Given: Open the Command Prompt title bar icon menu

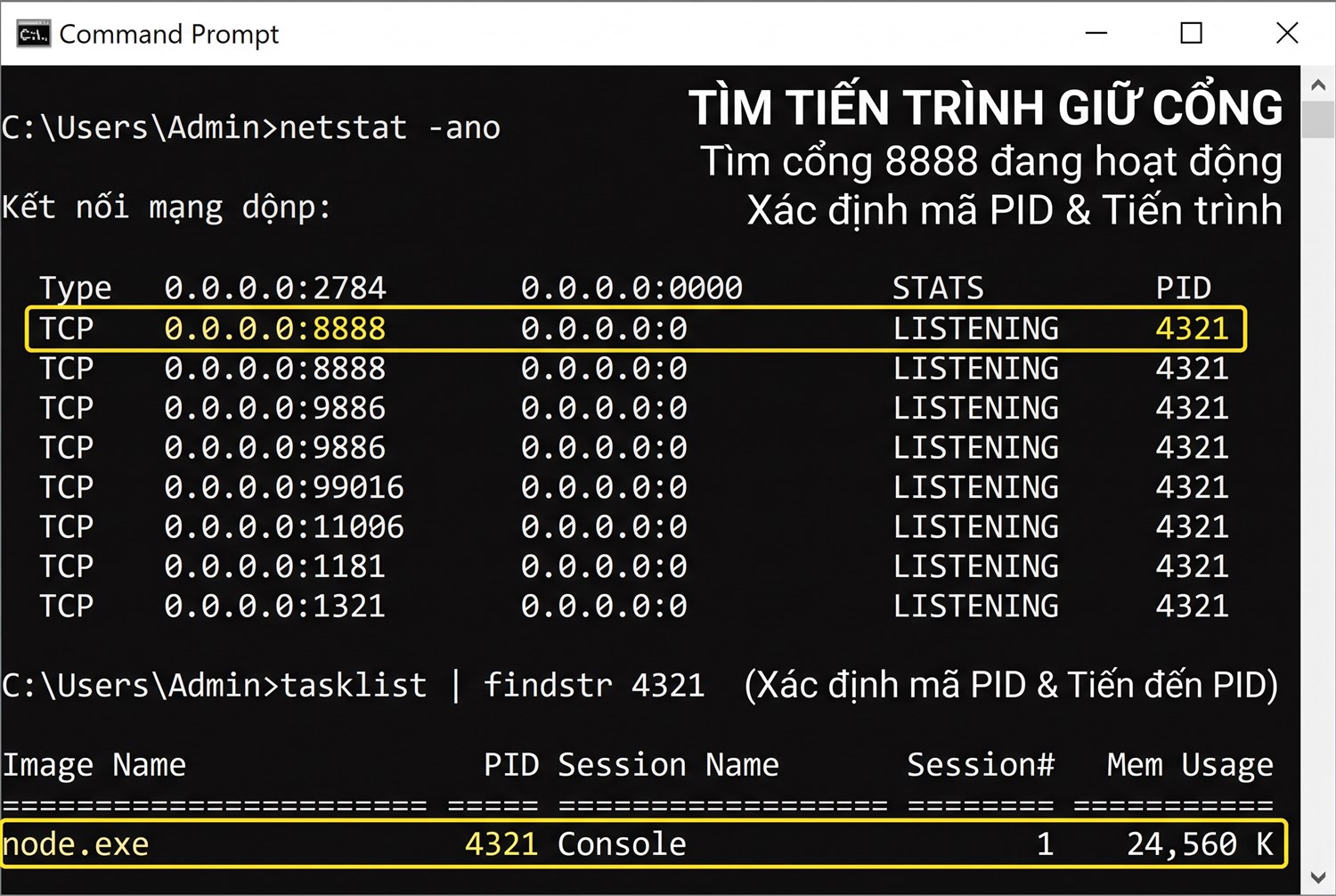Looking at the screenshot, I should [33, 34].
